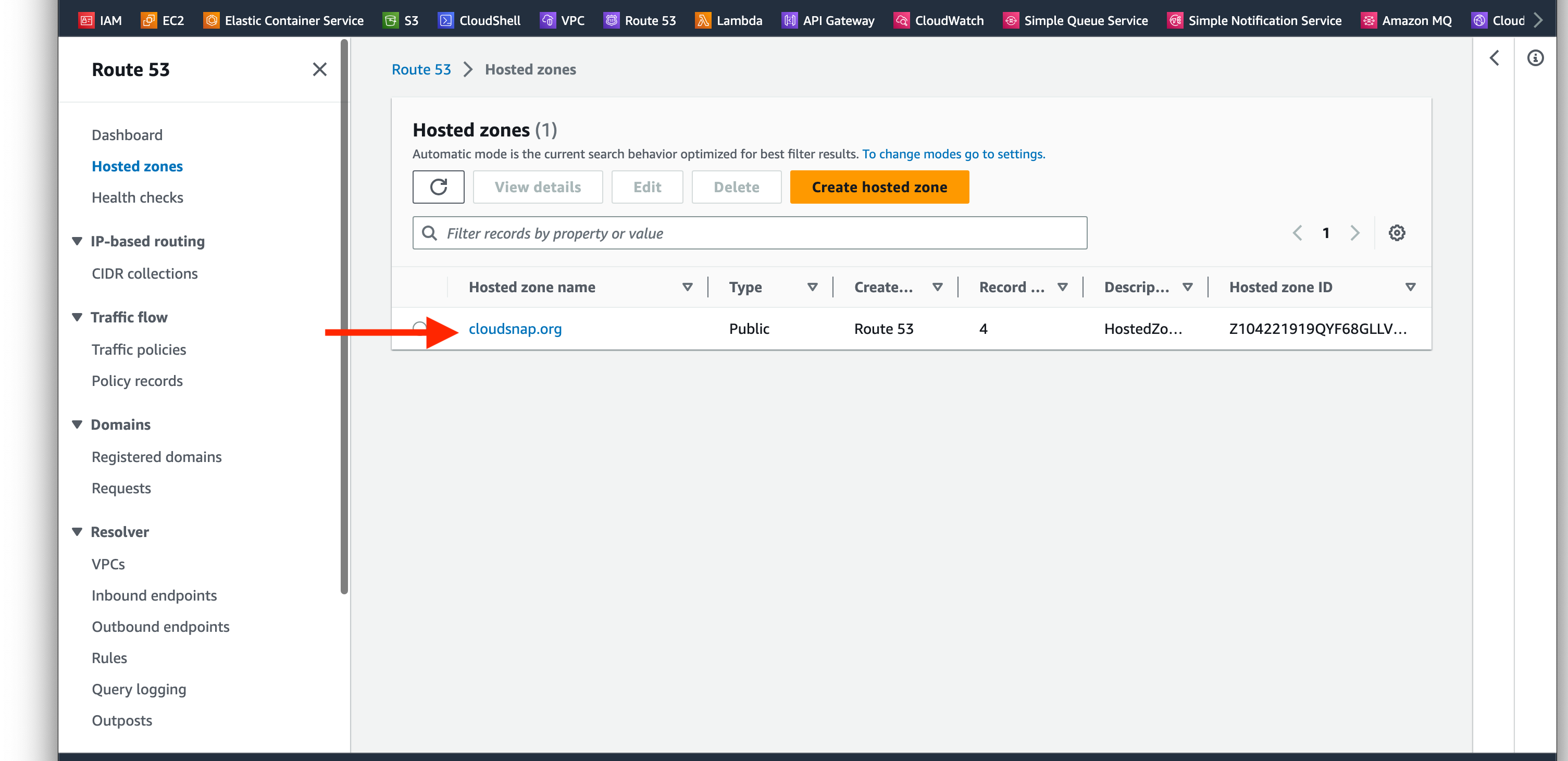Collapse the Traffic flow section

click(77, 317)
